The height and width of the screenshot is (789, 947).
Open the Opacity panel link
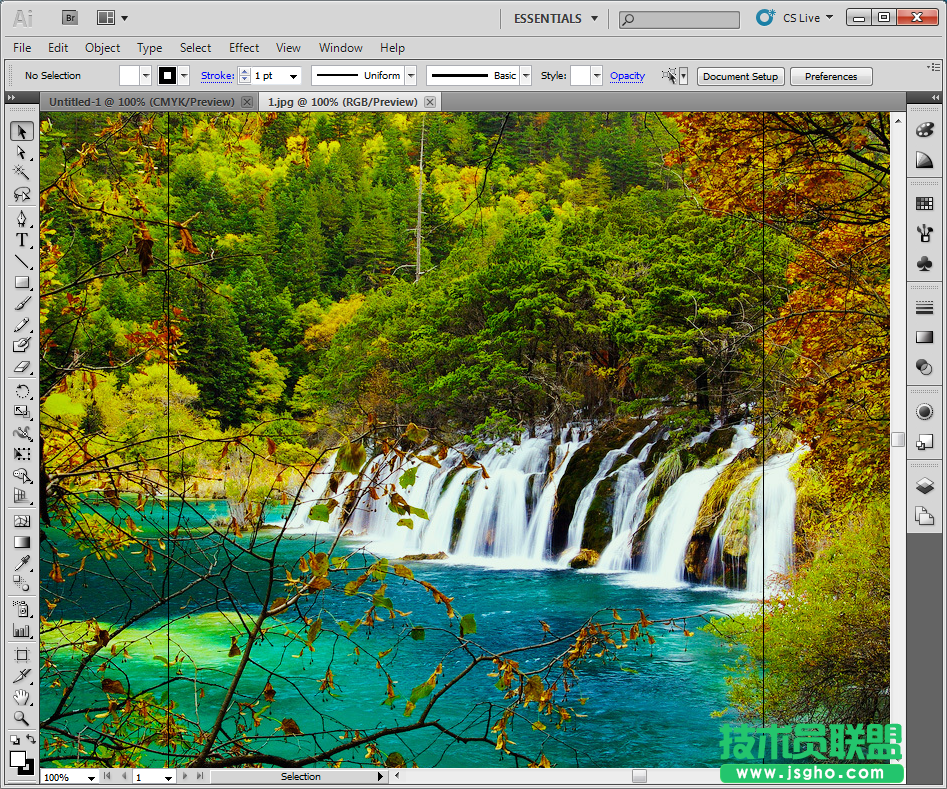pyautogui.click(x=628, y=76)
